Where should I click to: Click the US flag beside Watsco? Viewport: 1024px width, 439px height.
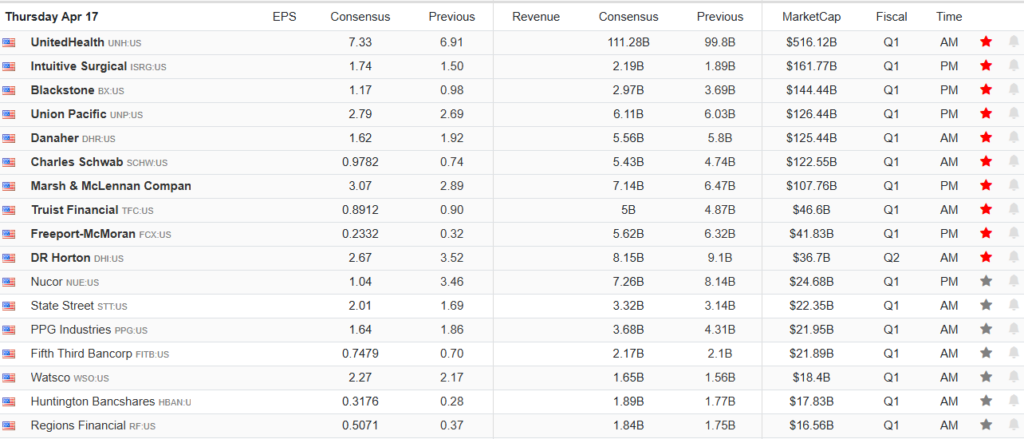pyautogui.click(x=9, y=378)
